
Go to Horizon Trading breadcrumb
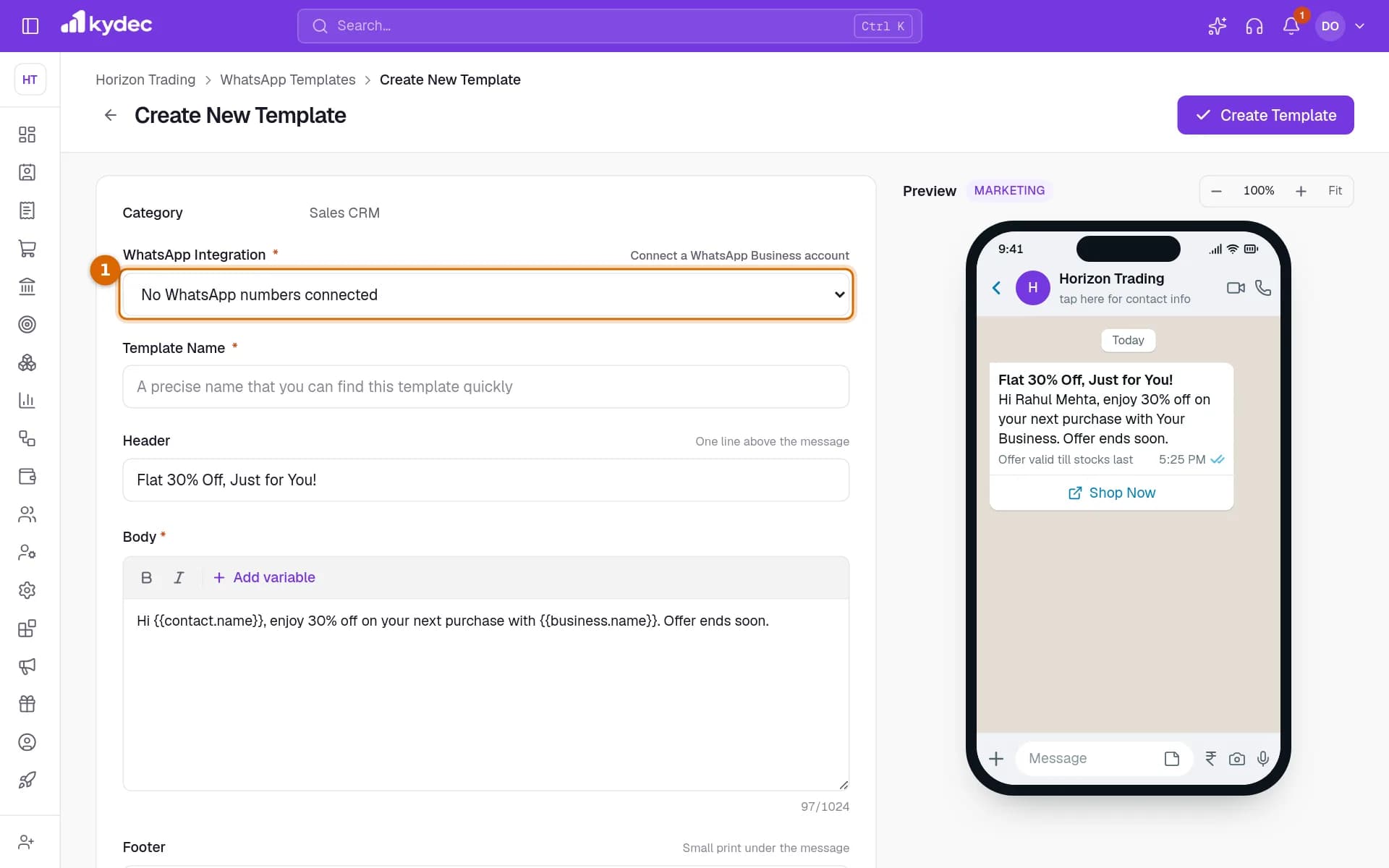pyautogui.click(x=145, y=80)
